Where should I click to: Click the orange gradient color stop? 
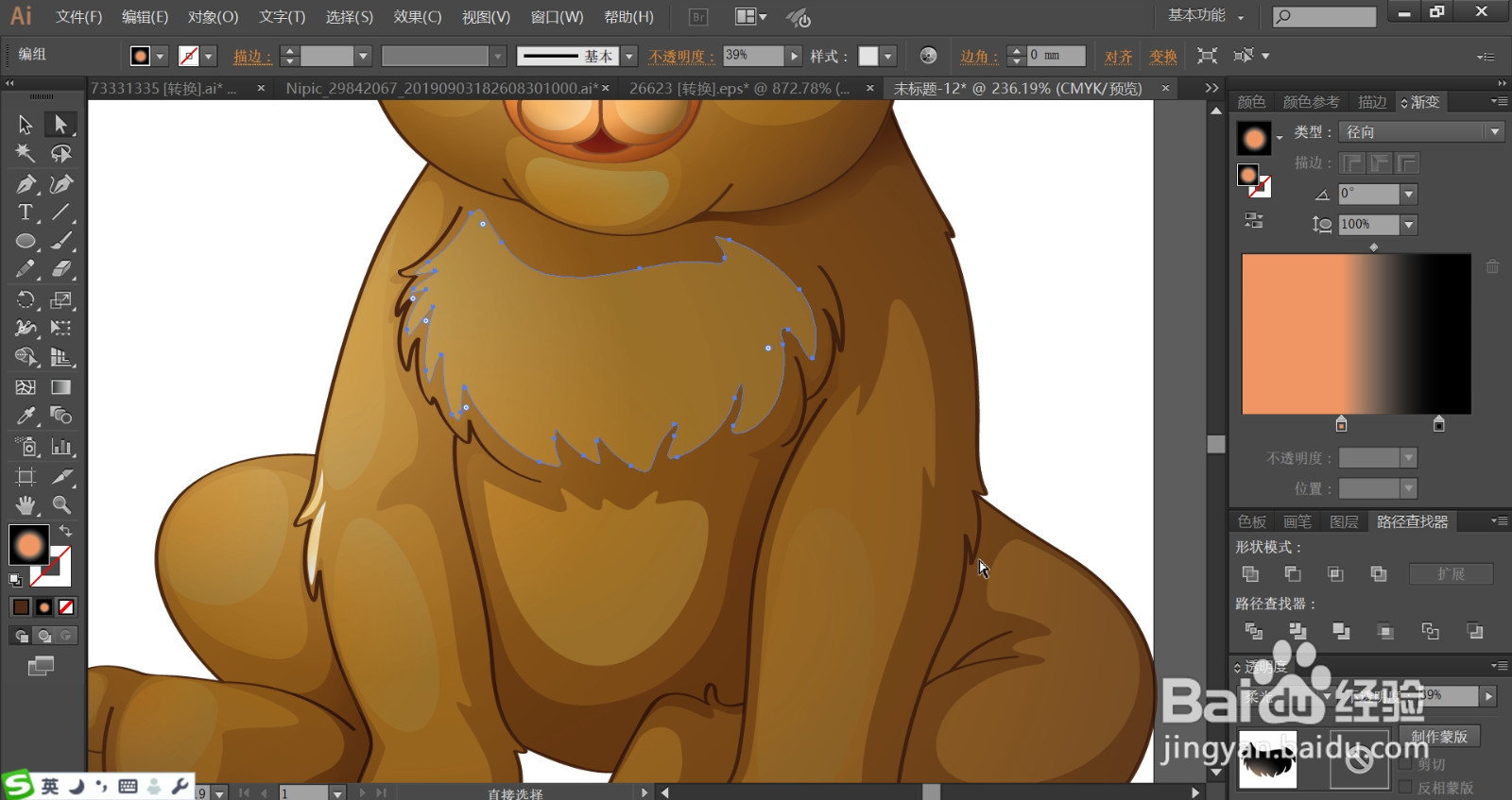(x=1341, y=424)
